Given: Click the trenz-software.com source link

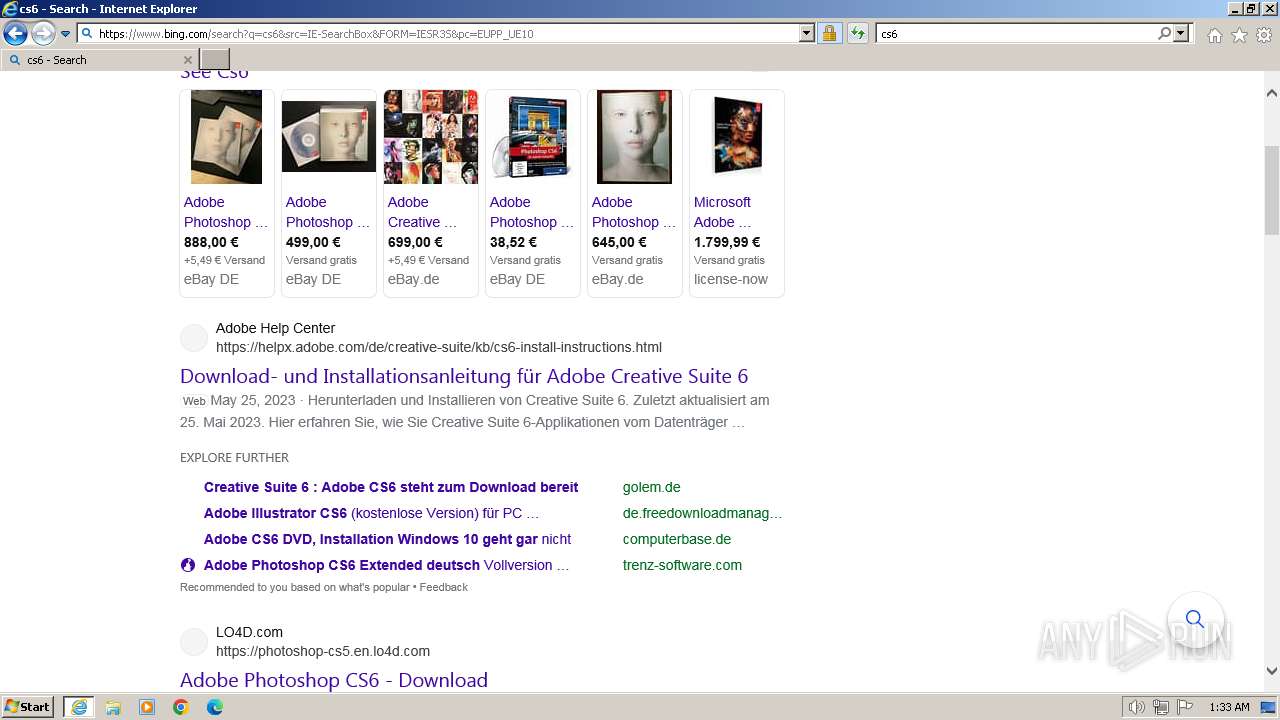Looking at the screenshot, I should coord(683,565).
